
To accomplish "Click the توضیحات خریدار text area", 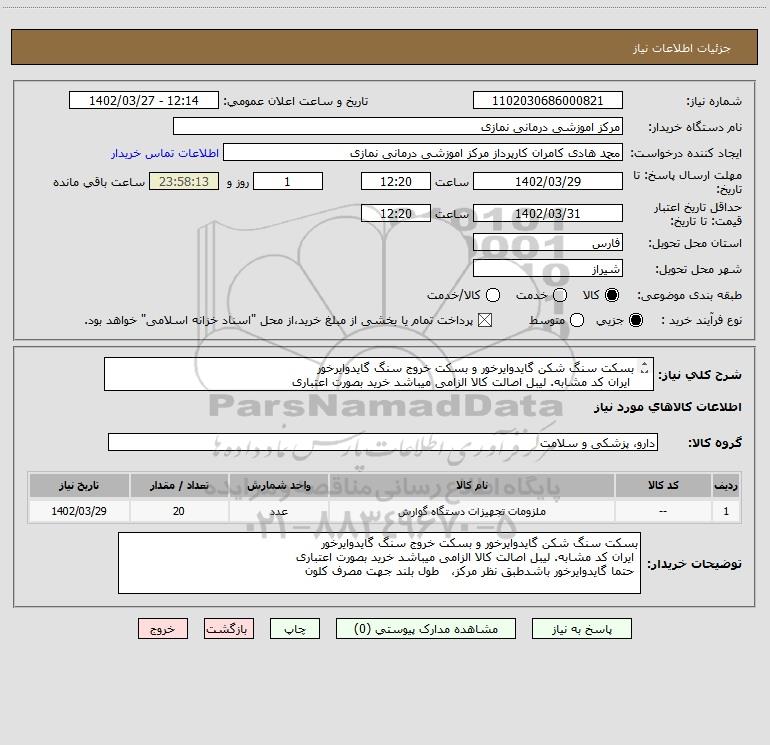I will [x=379, y=563].
